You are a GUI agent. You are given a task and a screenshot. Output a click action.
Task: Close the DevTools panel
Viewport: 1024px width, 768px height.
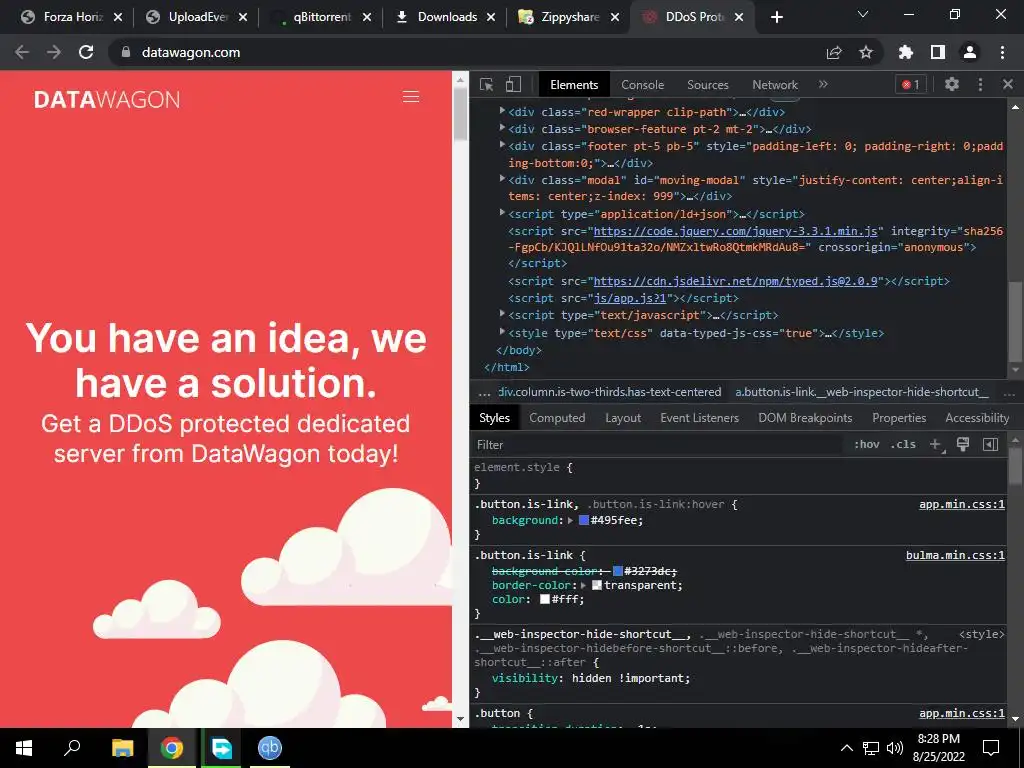tap(1008, 84)
